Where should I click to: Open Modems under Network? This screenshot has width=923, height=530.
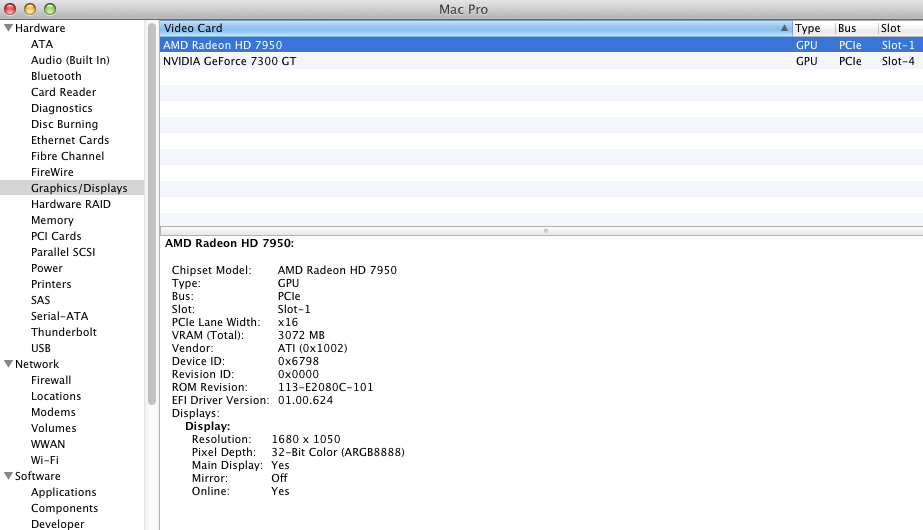53,412
